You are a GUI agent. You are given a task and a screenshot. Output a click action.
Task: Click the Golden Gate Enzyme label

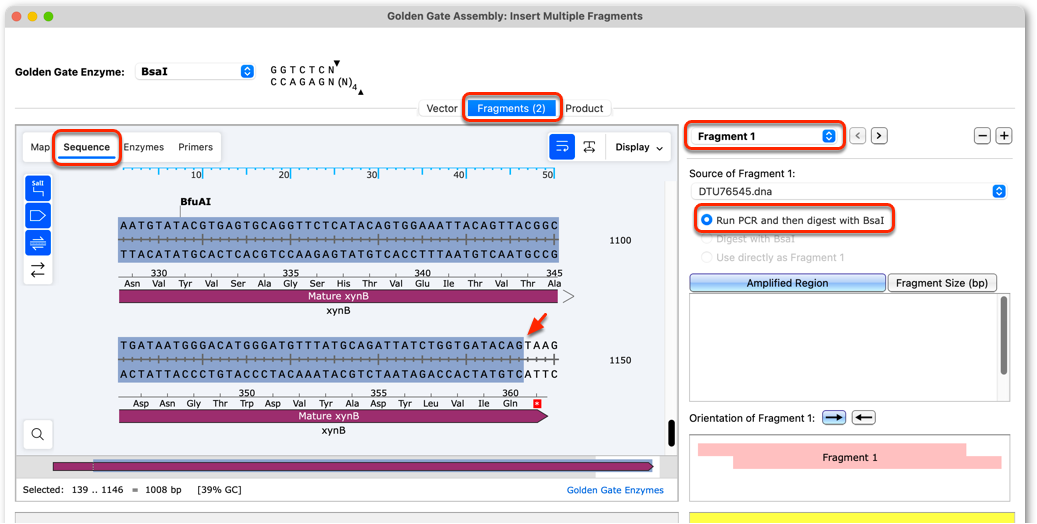point(69,72)
